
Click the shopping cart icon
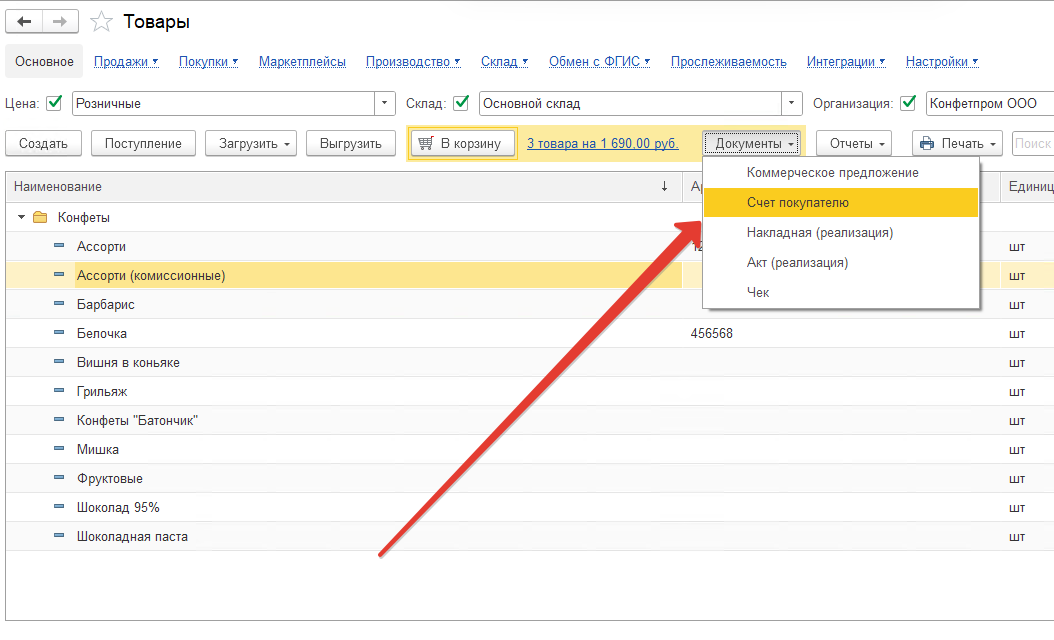(x=425, y=143)
